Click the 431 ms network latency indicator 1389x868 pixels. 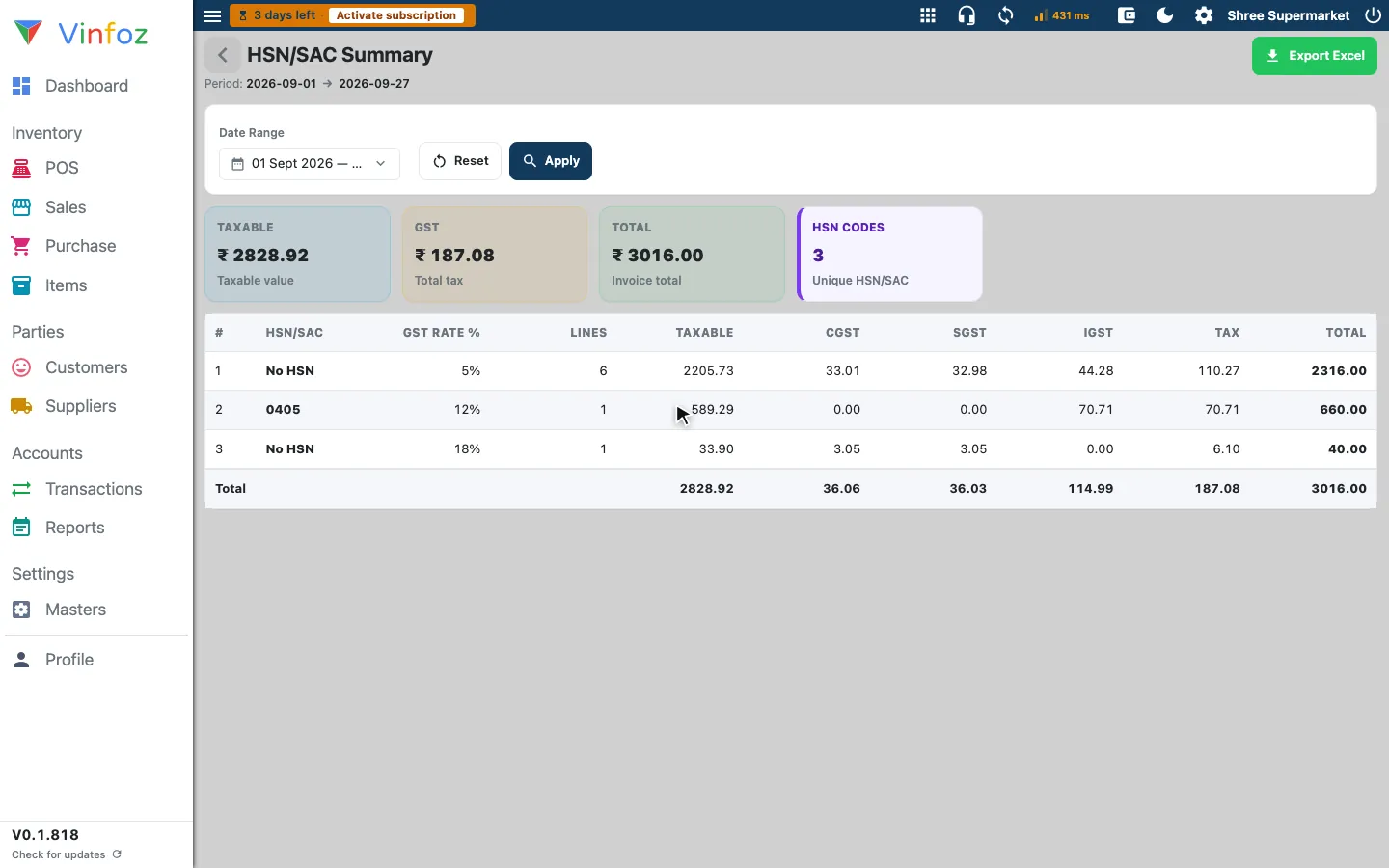point(1061,15)
